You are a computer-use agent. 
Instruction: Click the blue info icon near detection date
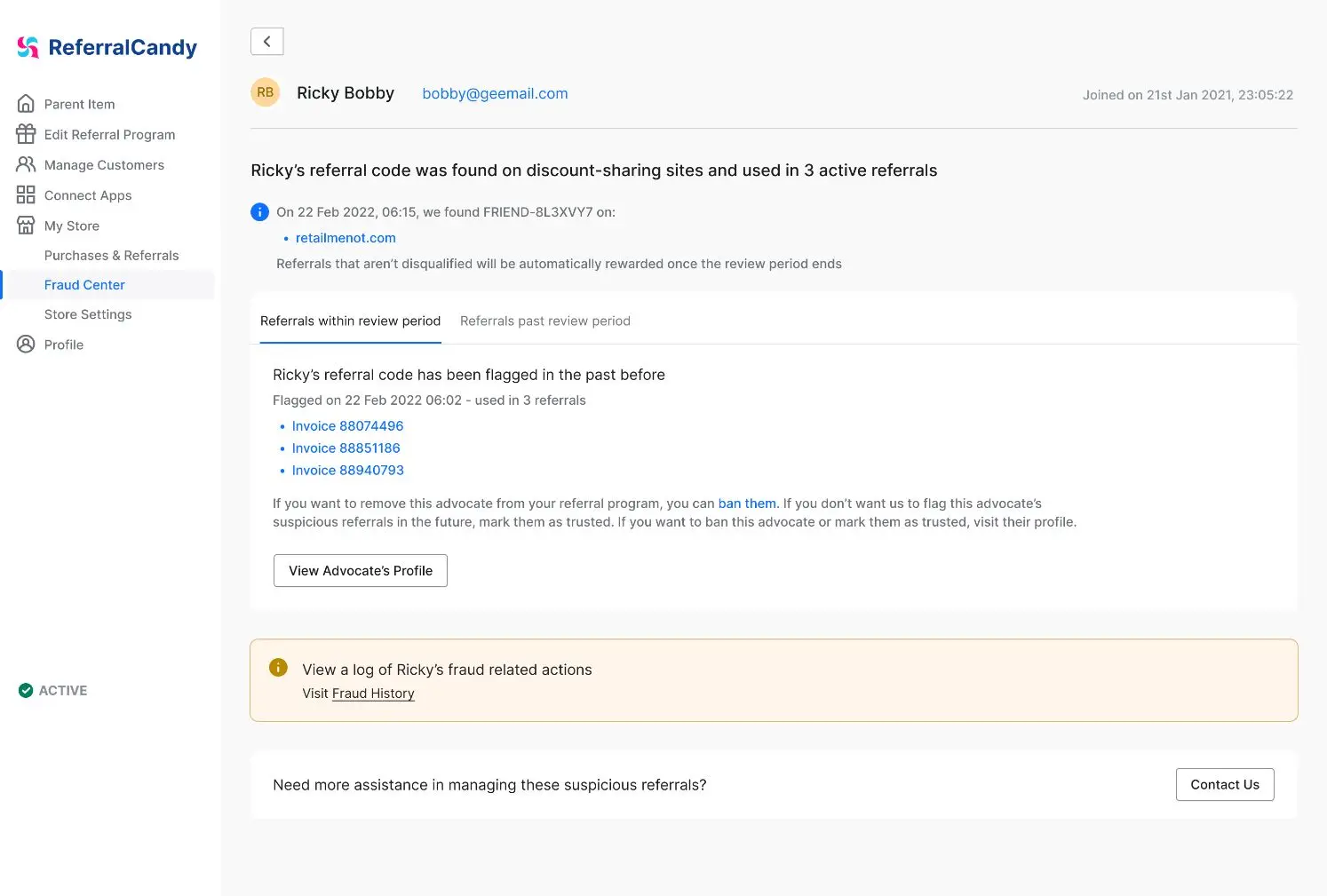259,212
